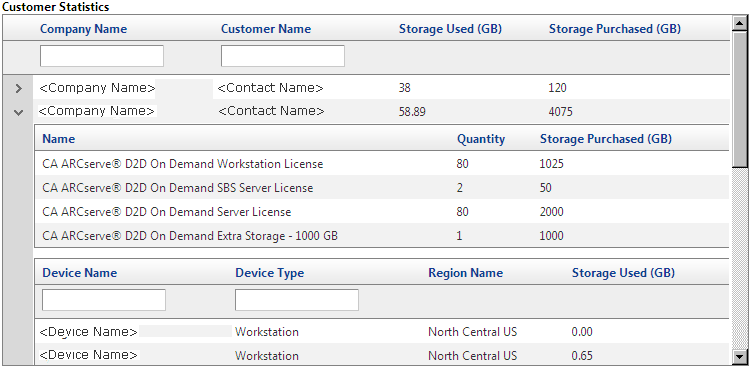The height and width of the screenshot is (368, 751).
Task: Select the Workstation License row
Action: pyautogui.click(x=382, y=164)
